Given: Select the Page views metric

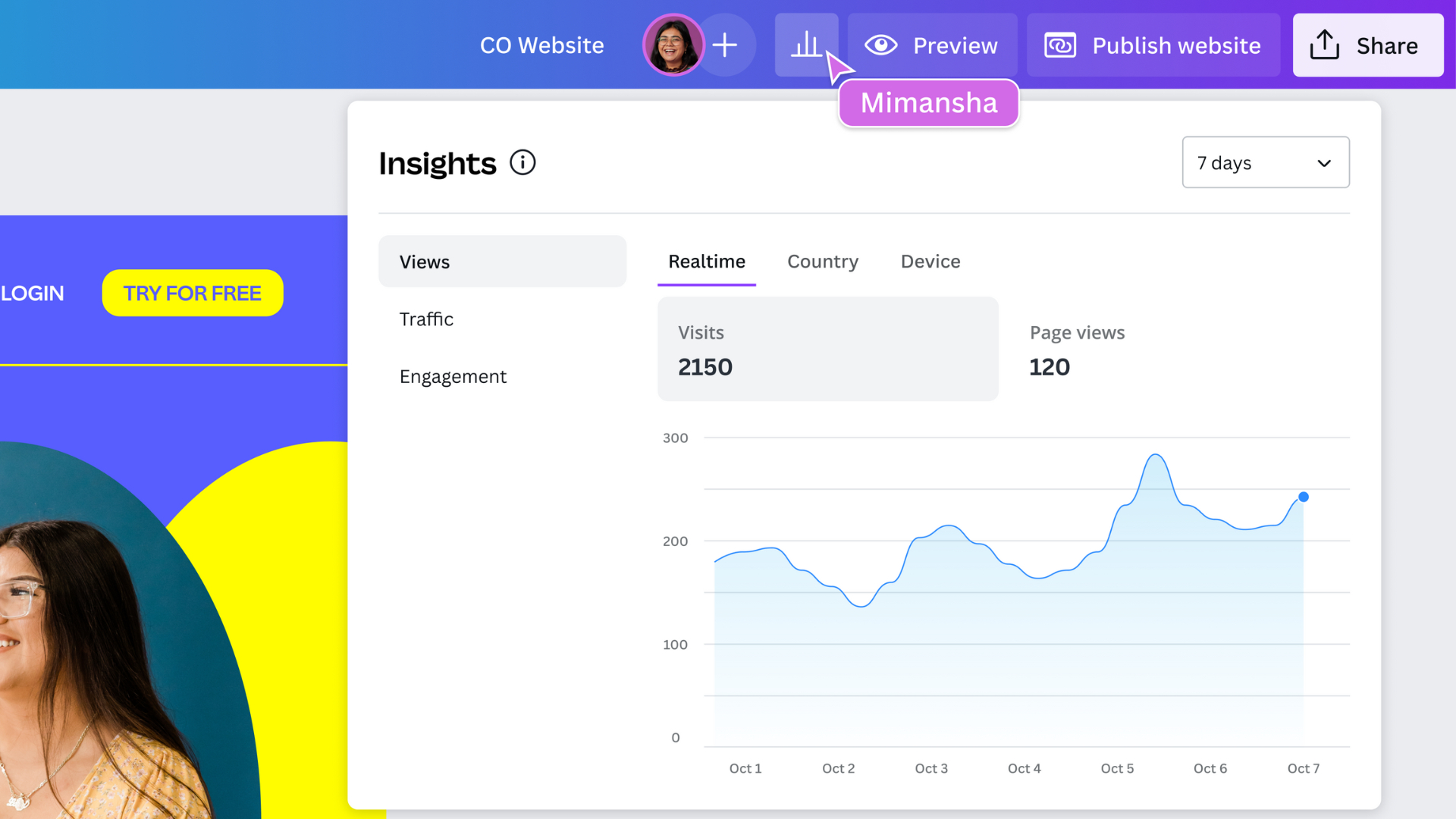Looking at the screenshot, I should [x=1077, y=350].
